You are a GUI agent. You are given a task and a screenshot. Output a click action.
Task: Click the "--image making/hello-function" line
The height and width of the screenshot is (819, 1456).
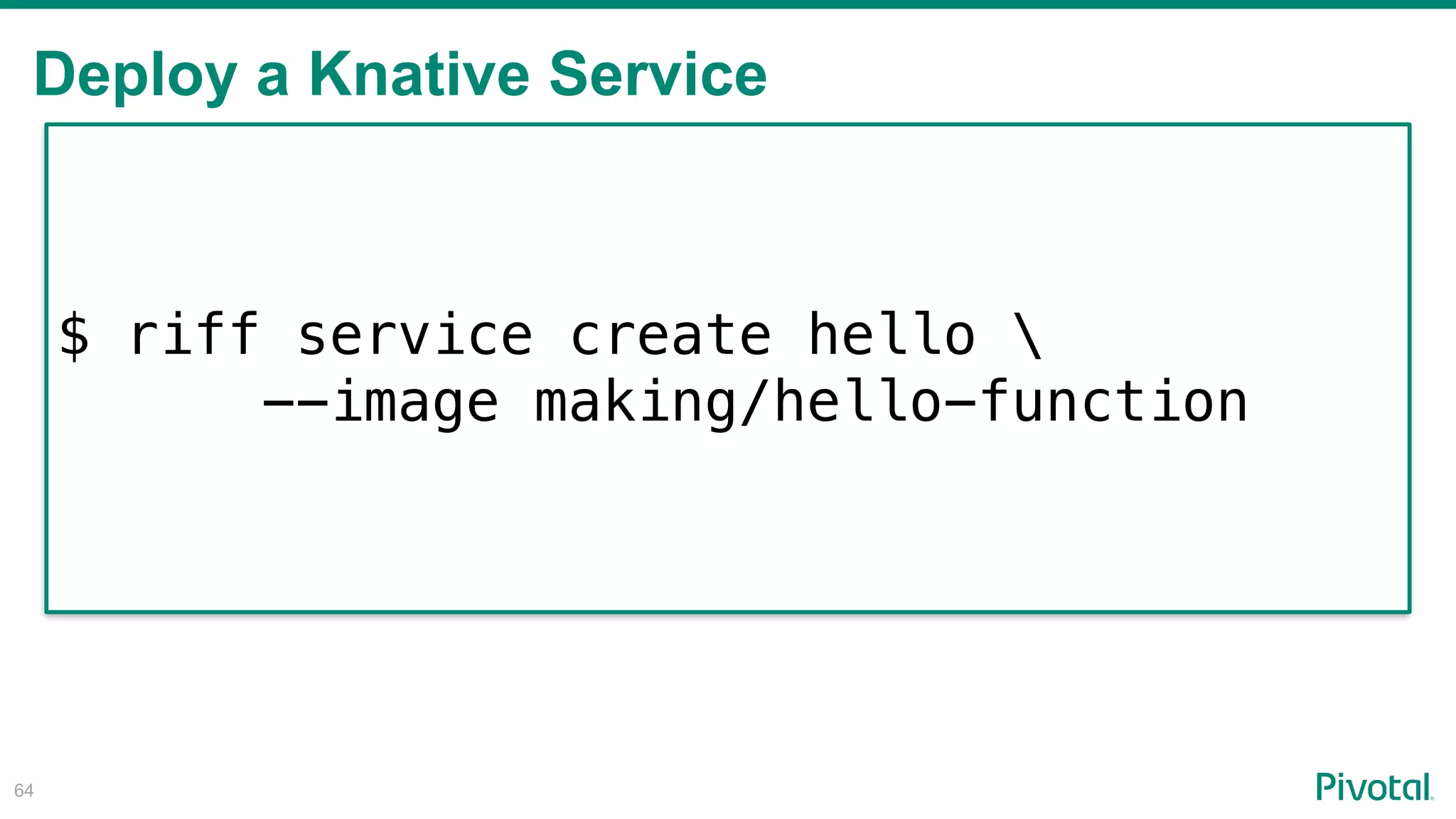754,402
